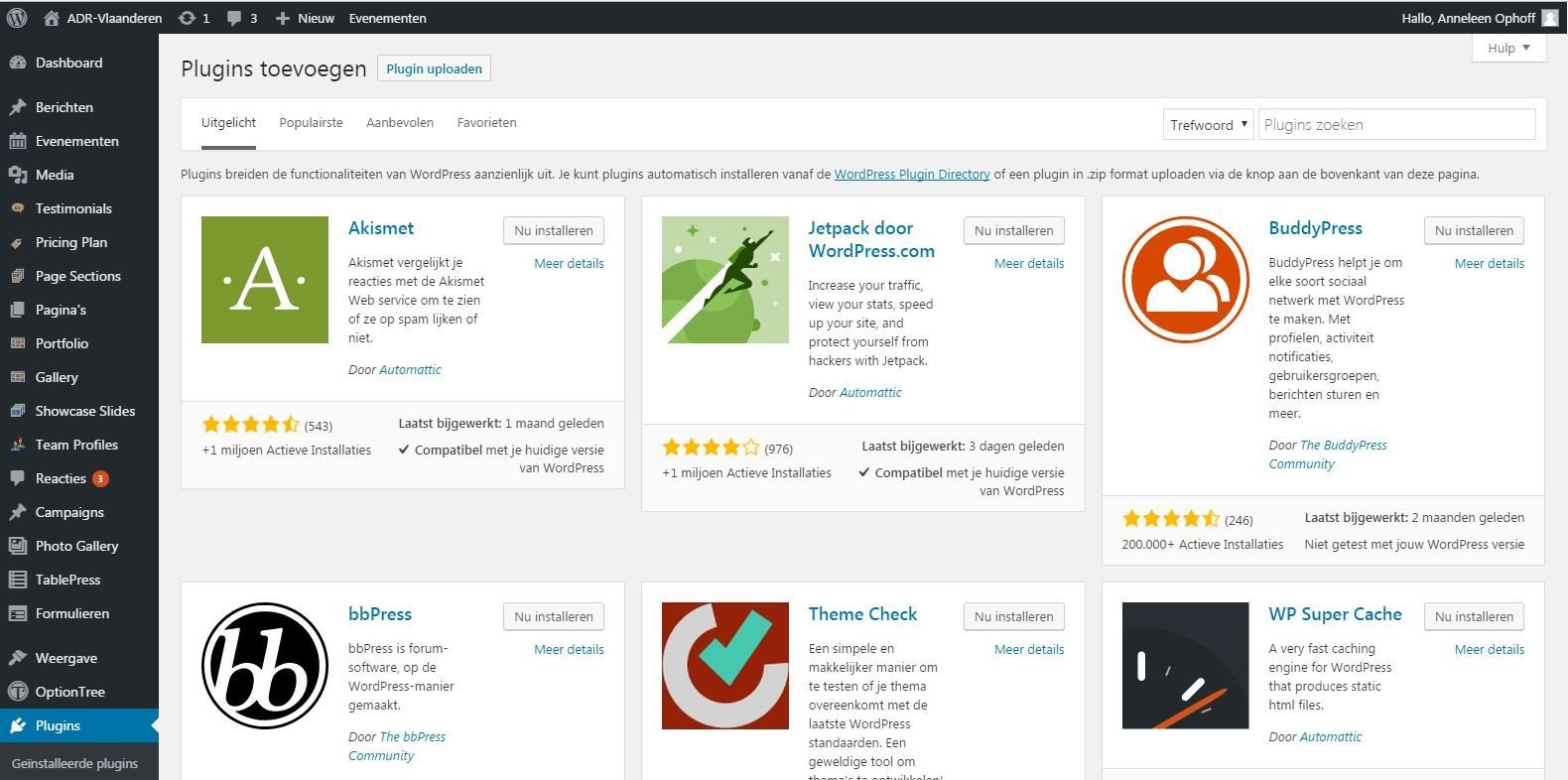
Task: Click the Nieuw plus icon
Action: (283, 18)
